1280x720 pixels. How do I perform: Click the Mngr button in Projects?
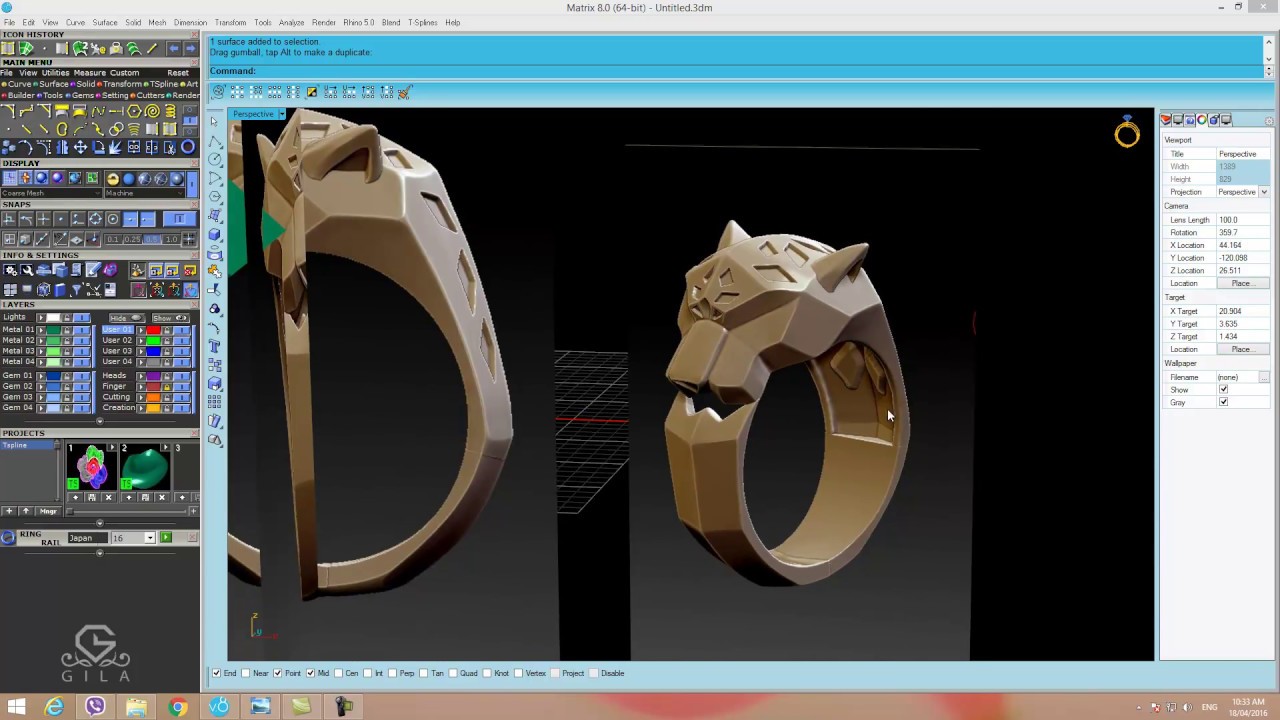49,511
